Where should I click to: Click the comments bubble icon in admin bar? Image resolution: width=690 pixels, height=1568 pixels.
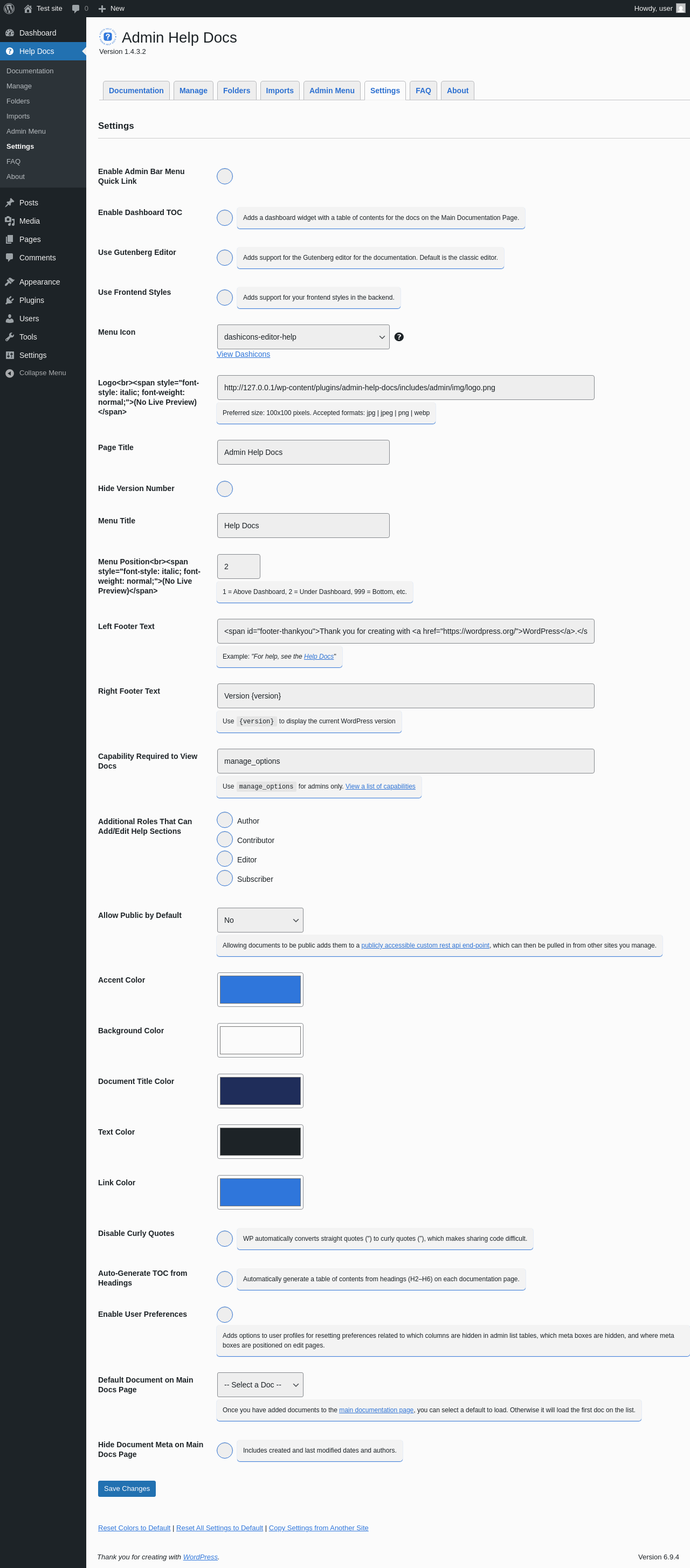click(75, 9)
